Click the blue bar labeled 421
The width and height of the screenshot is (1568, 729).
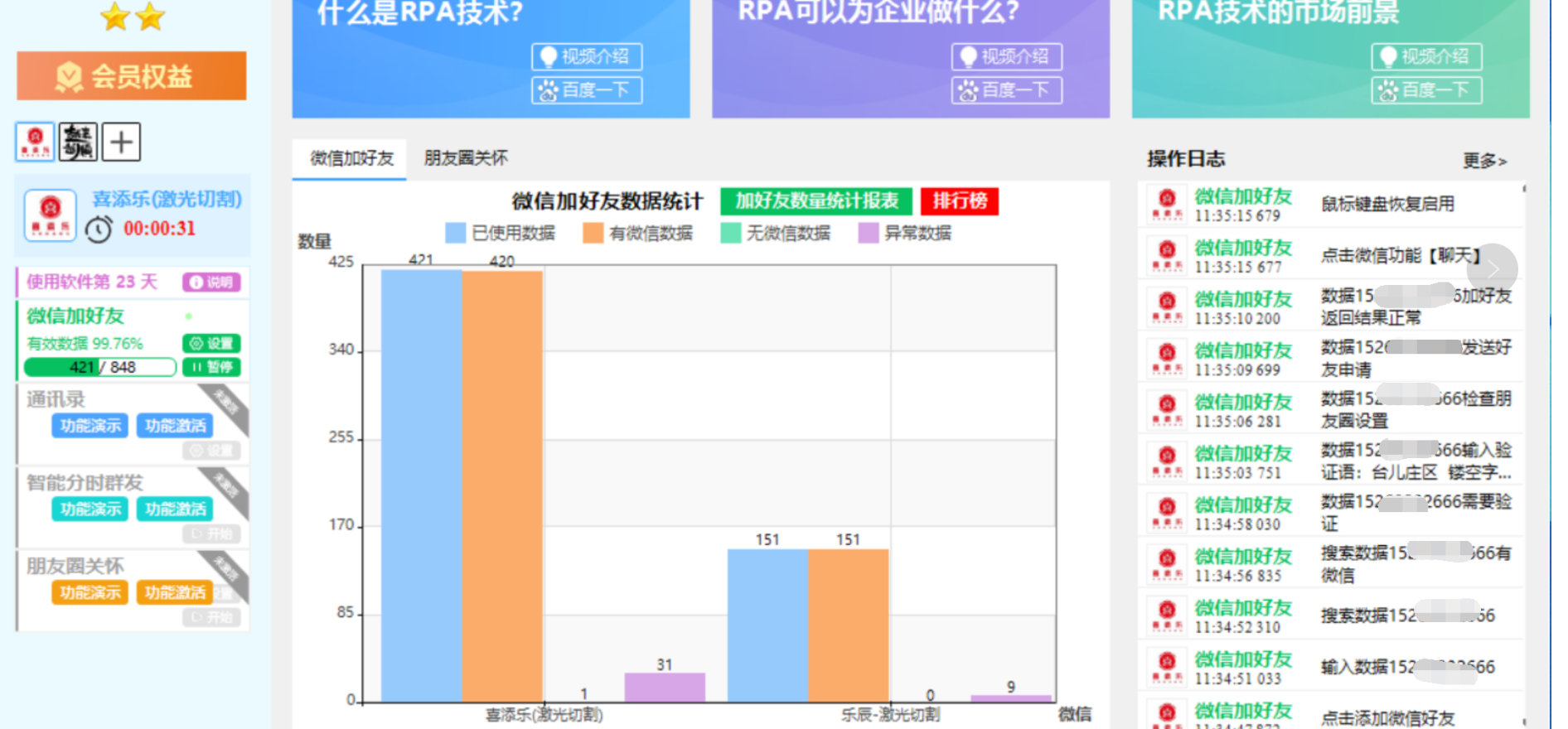[422, 485]
